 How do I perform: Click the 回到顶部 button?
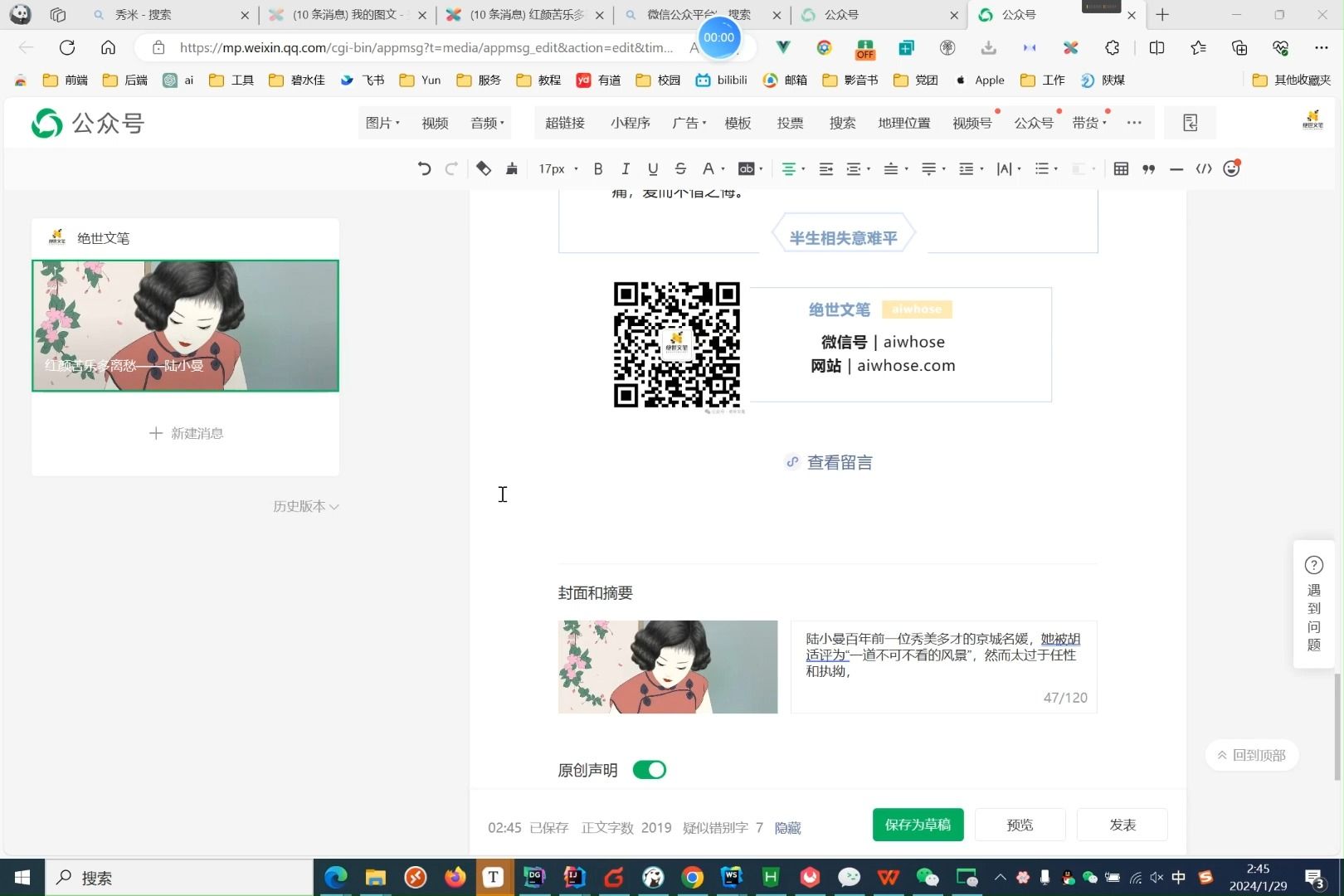point(1252,755)
